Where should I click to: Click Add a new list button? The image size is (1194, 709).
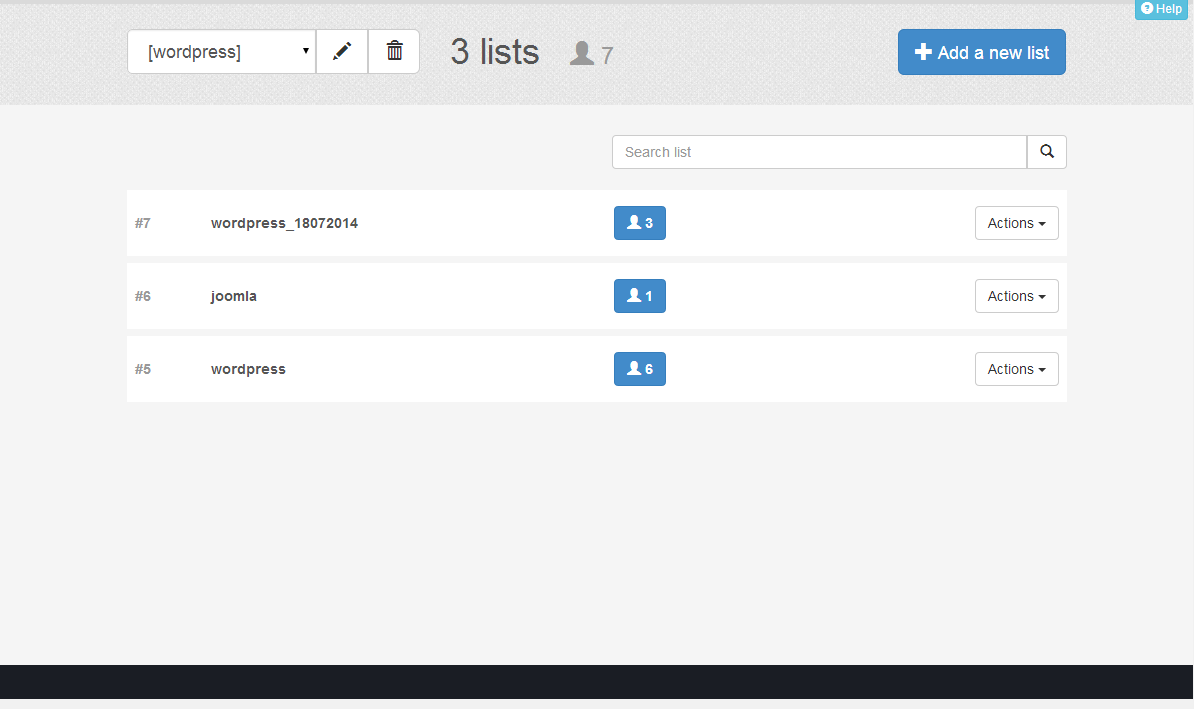(981, 52)
